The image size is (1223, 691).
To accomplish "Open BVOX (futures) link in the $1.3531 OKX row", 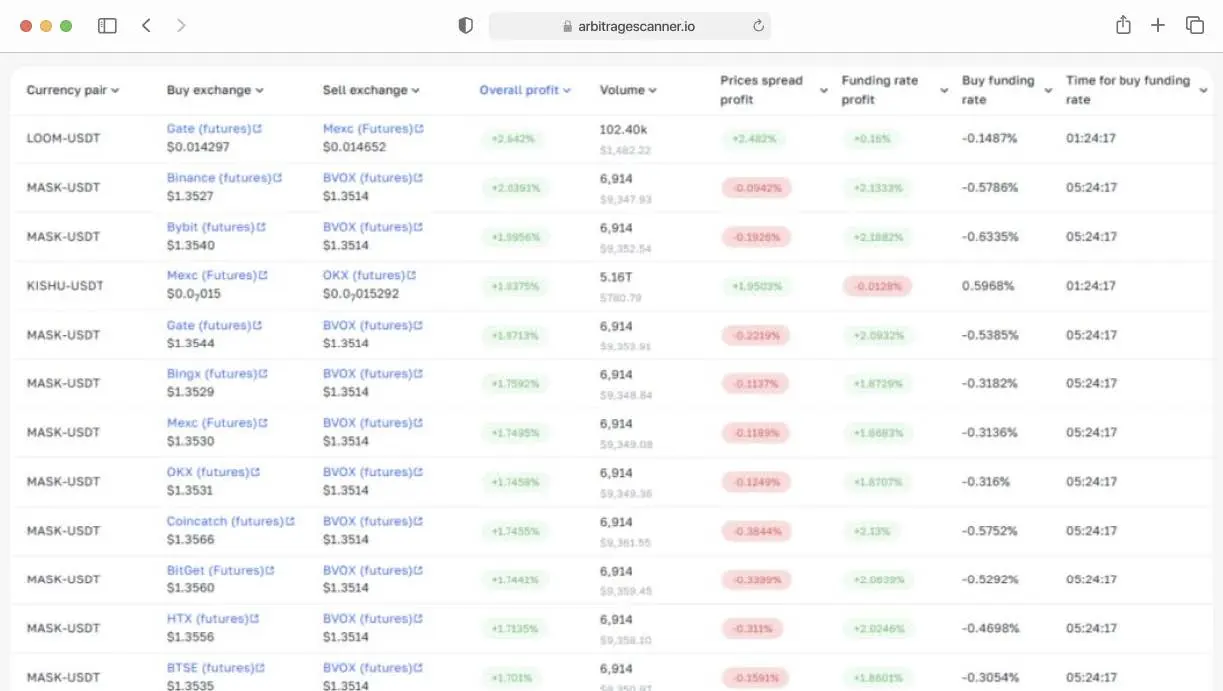I will click(x=367, y=472).
